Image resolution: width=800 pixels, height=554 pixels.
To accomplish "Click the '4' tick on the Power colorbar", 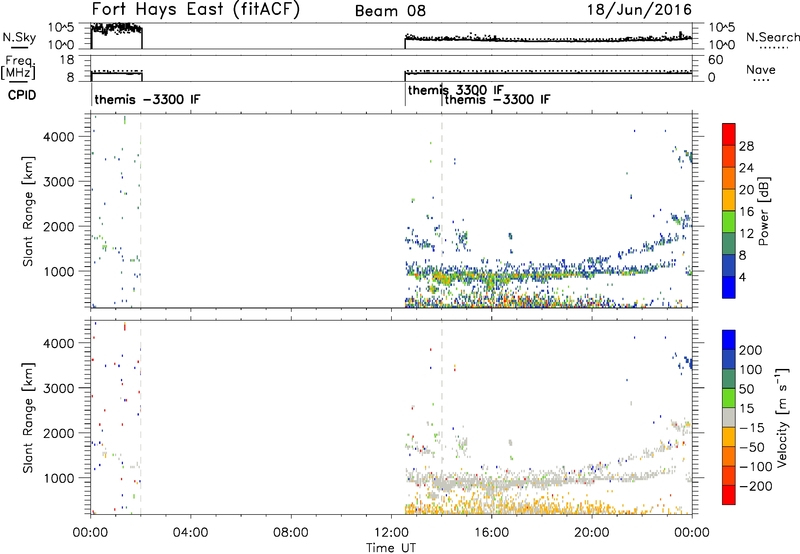I will (743, 277).
